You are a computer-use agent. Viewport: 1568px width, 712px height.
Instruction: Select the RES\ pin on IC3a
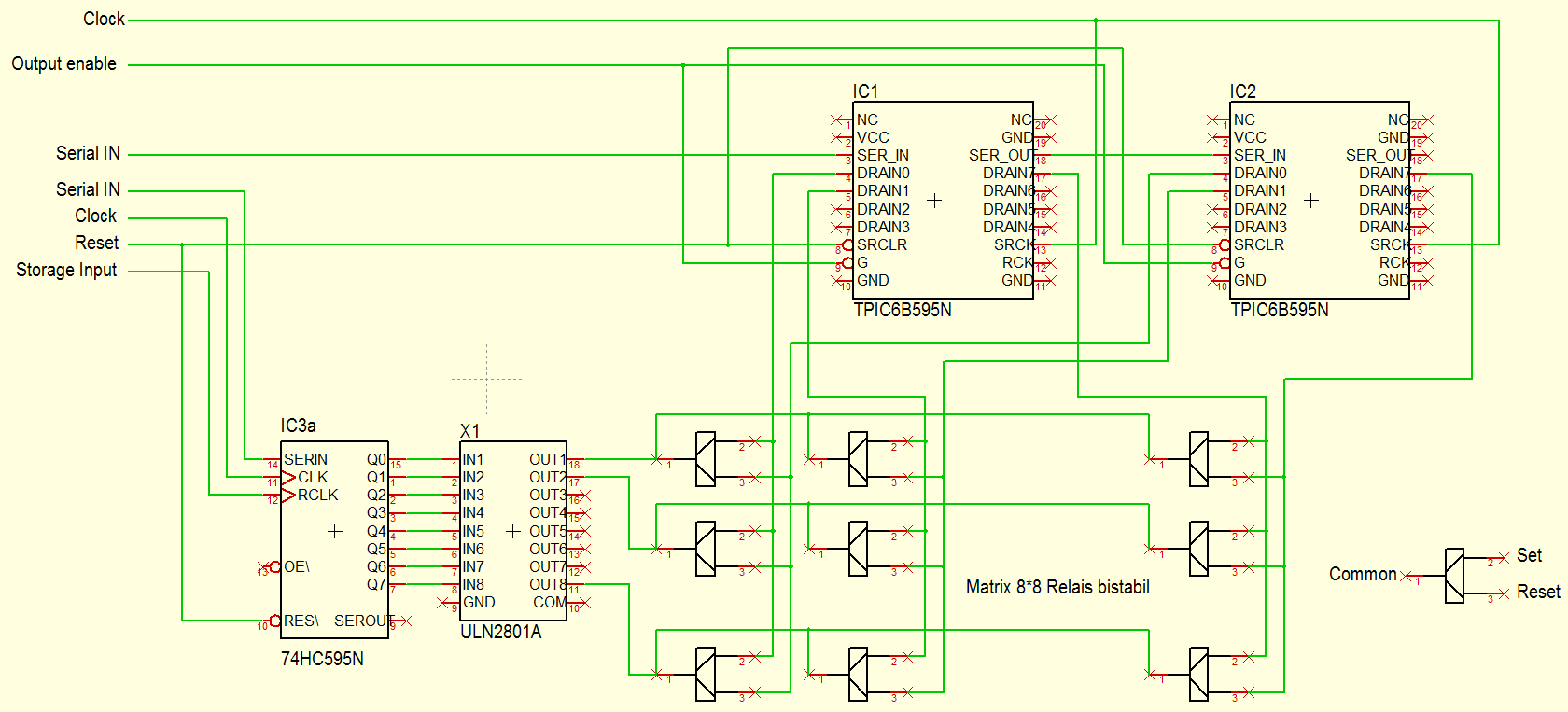point(301,621)
